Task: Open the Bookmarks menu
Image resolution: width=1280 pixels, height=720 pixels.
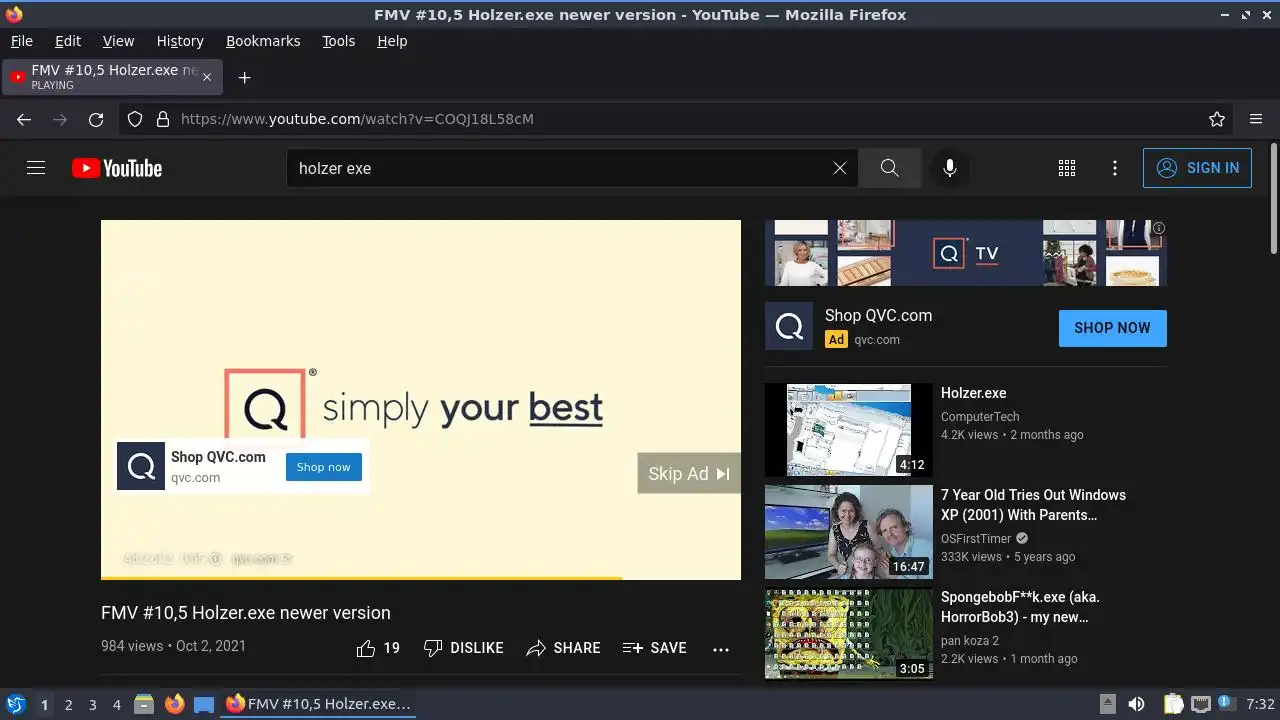Action: [x=263, y=41]
